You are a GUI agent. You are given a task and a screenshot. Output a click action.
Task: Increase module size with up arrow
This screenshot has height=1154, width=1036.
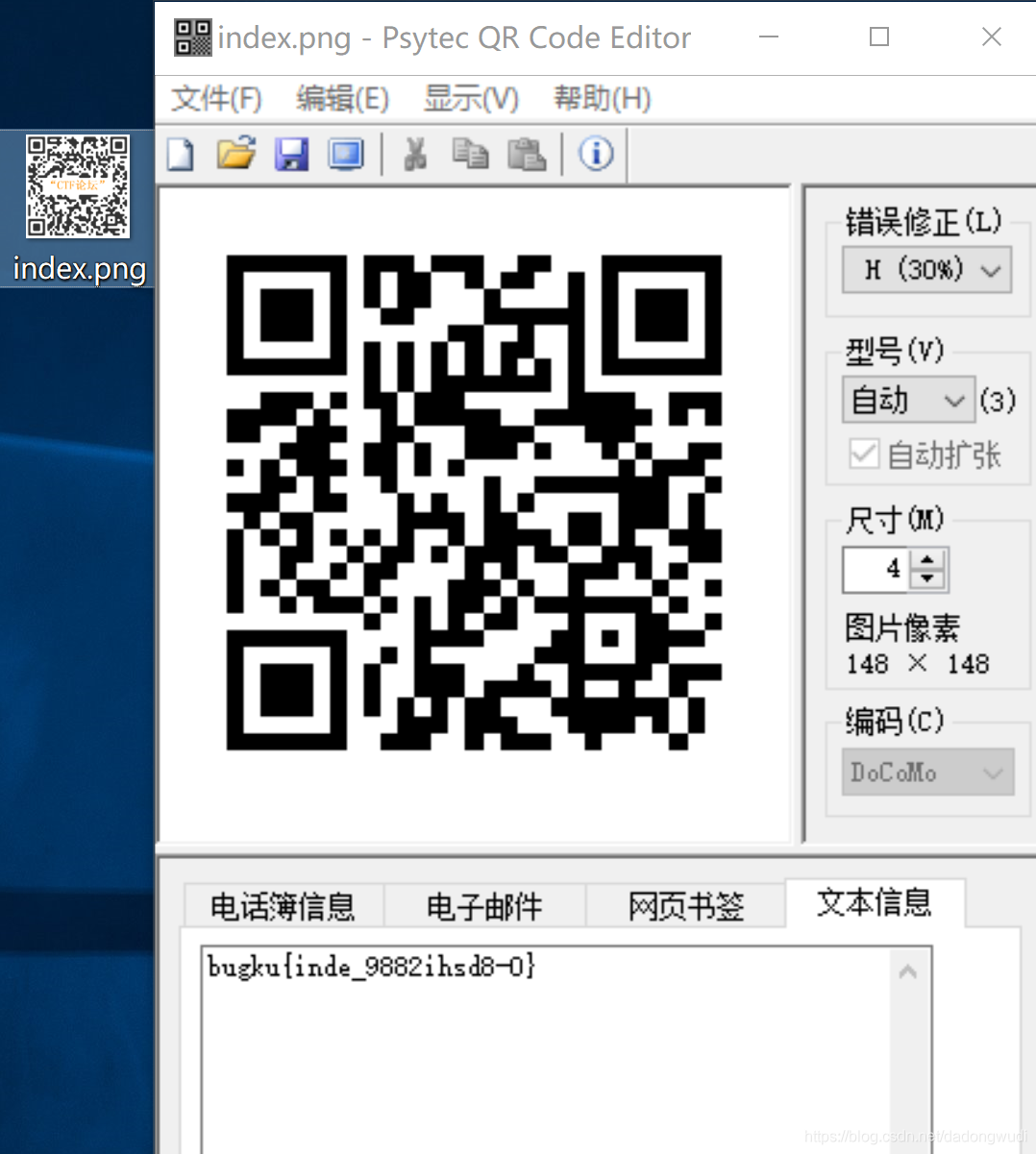(927, 559)
